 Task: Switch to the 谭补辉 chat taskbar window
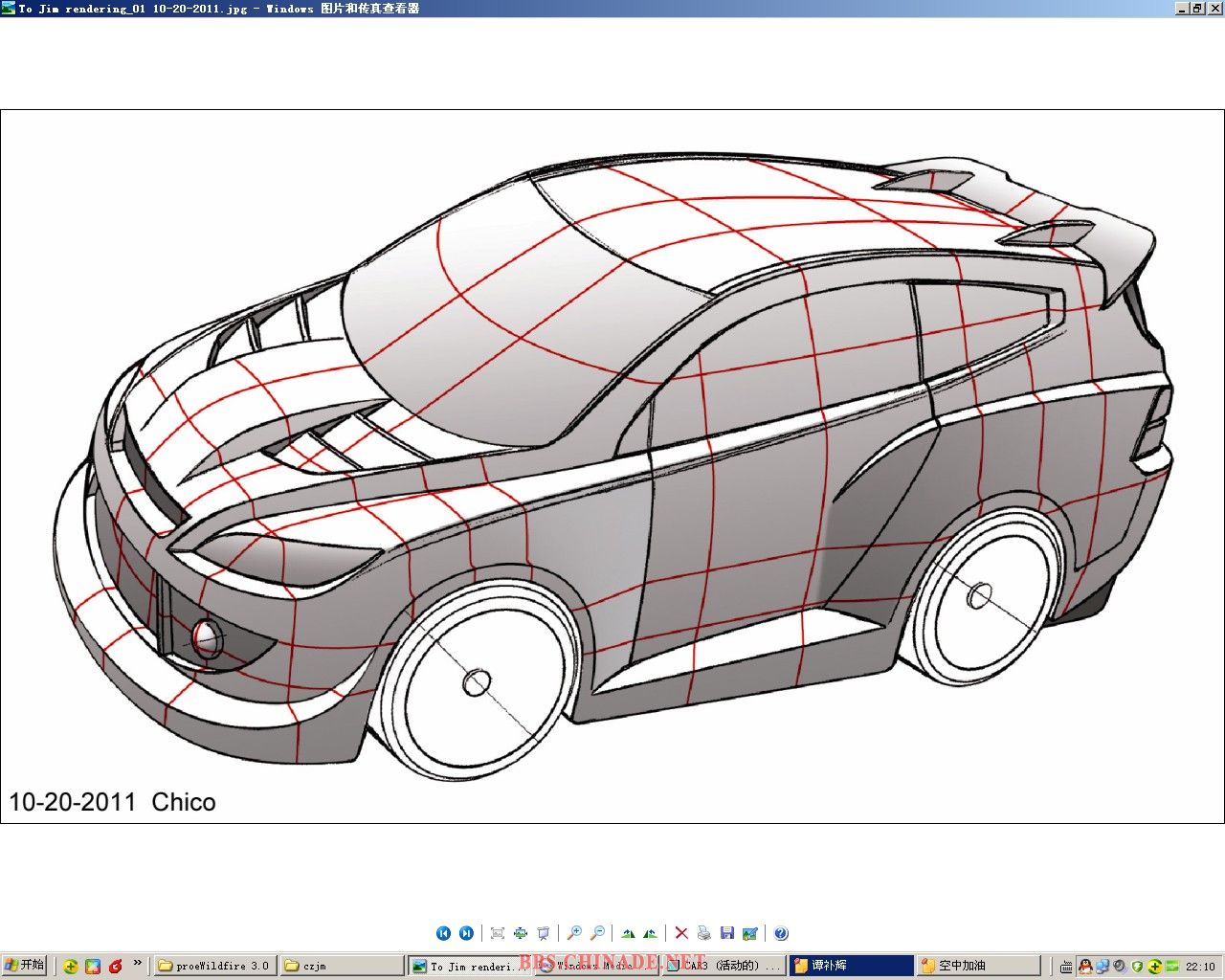[851, 966]
